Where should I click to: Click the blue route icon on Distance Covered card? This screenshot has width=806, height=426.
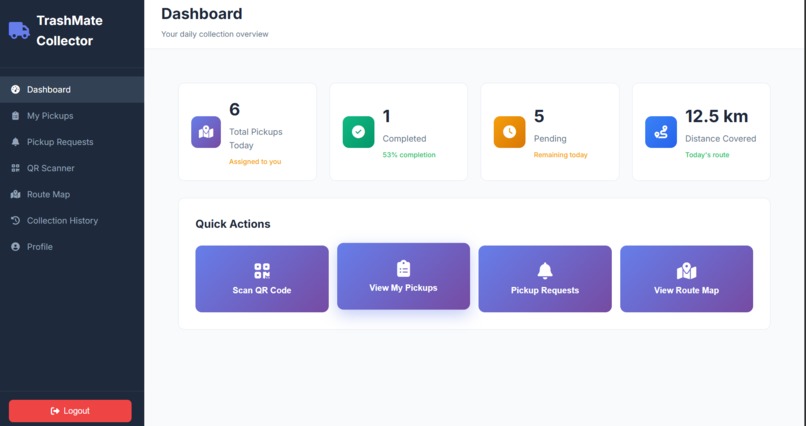point(661,132)
